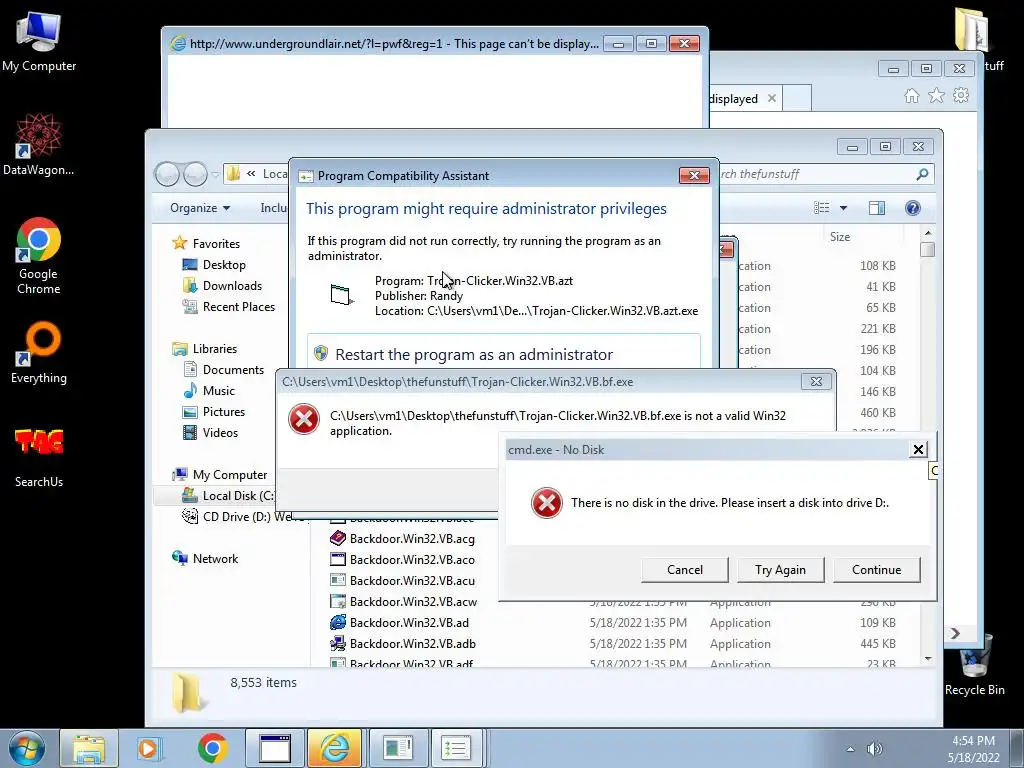
Task: Click the volume speaker tray icon
Action: click(874, 749)
